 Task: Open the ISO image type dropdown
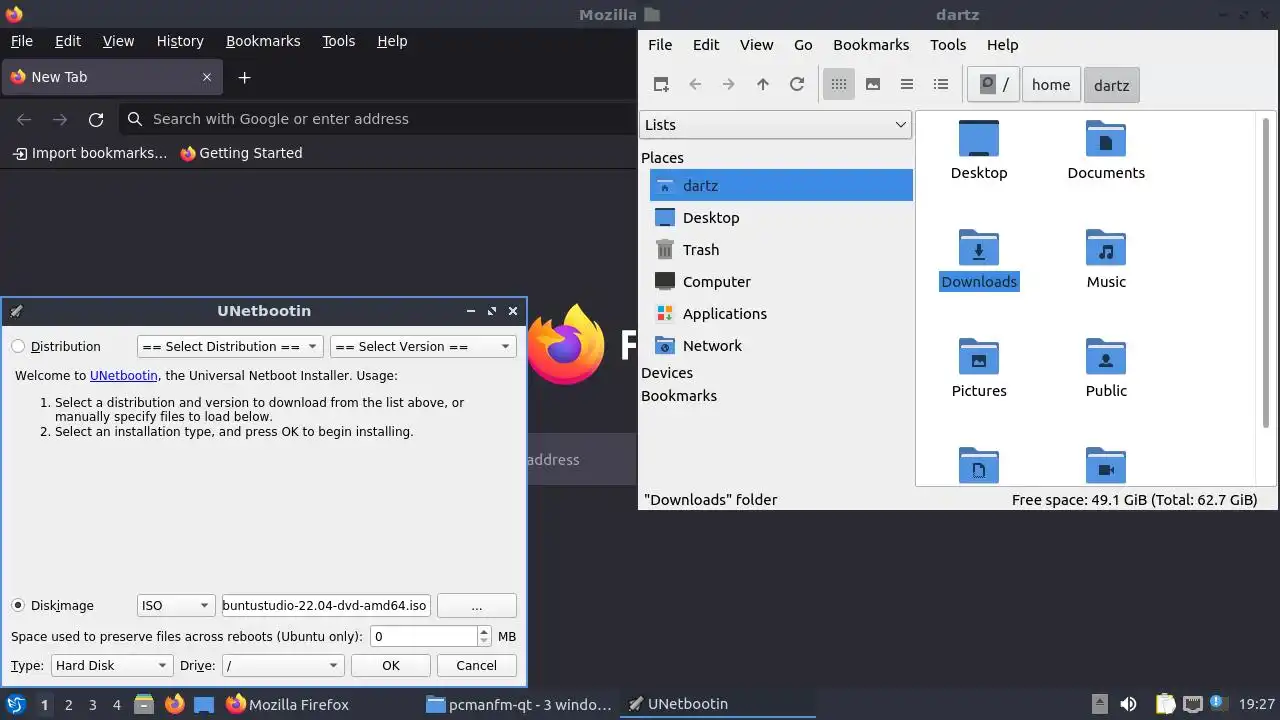176,606
